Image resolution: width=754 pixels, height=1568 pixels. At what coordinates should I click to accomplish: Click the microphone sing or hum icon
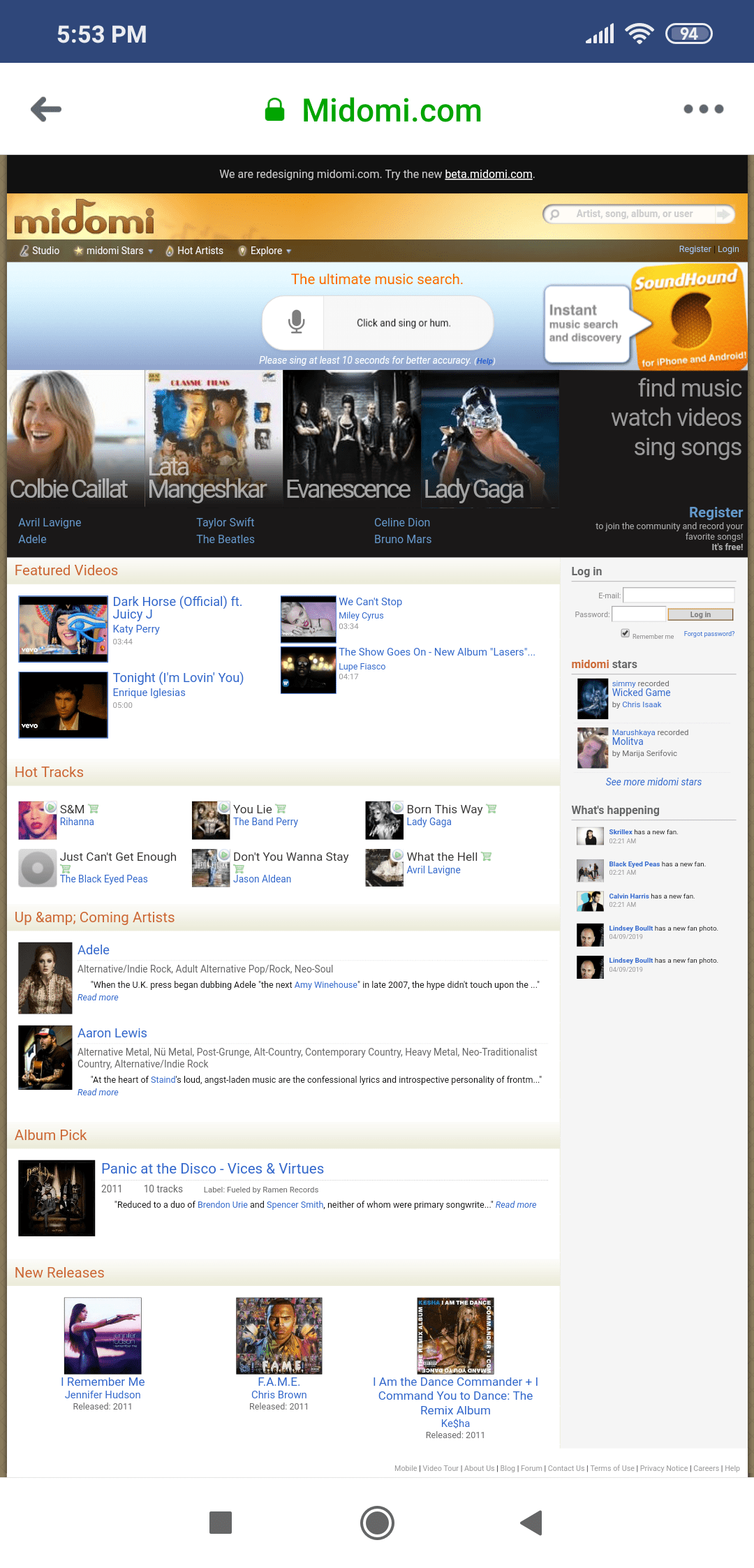[x=296, y=323]
